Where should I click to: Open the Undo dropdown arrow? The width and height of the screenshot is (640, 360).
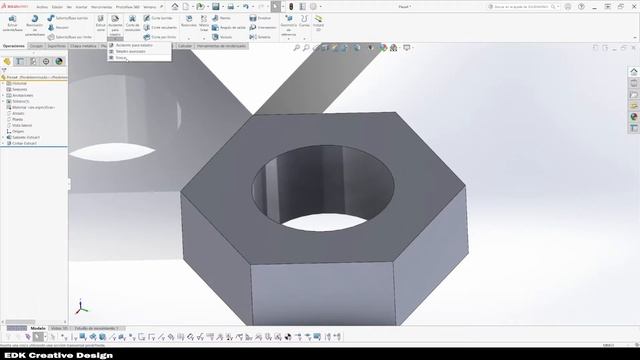(x=253, y=7)
